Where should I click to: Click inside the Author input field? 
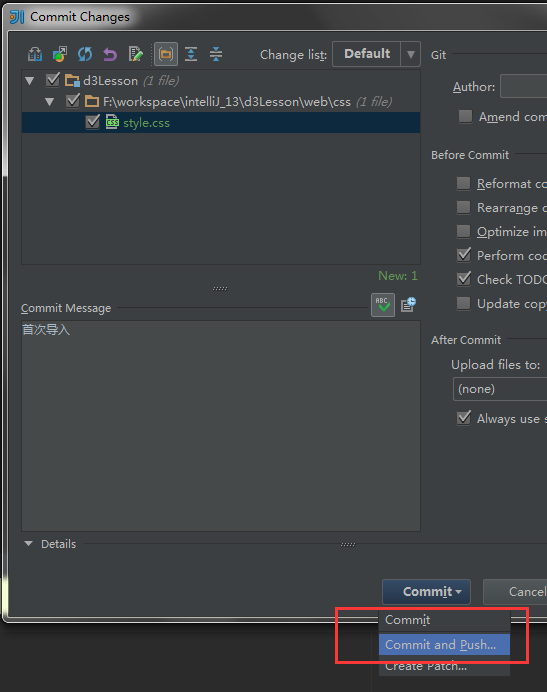[x=524, y=86]
